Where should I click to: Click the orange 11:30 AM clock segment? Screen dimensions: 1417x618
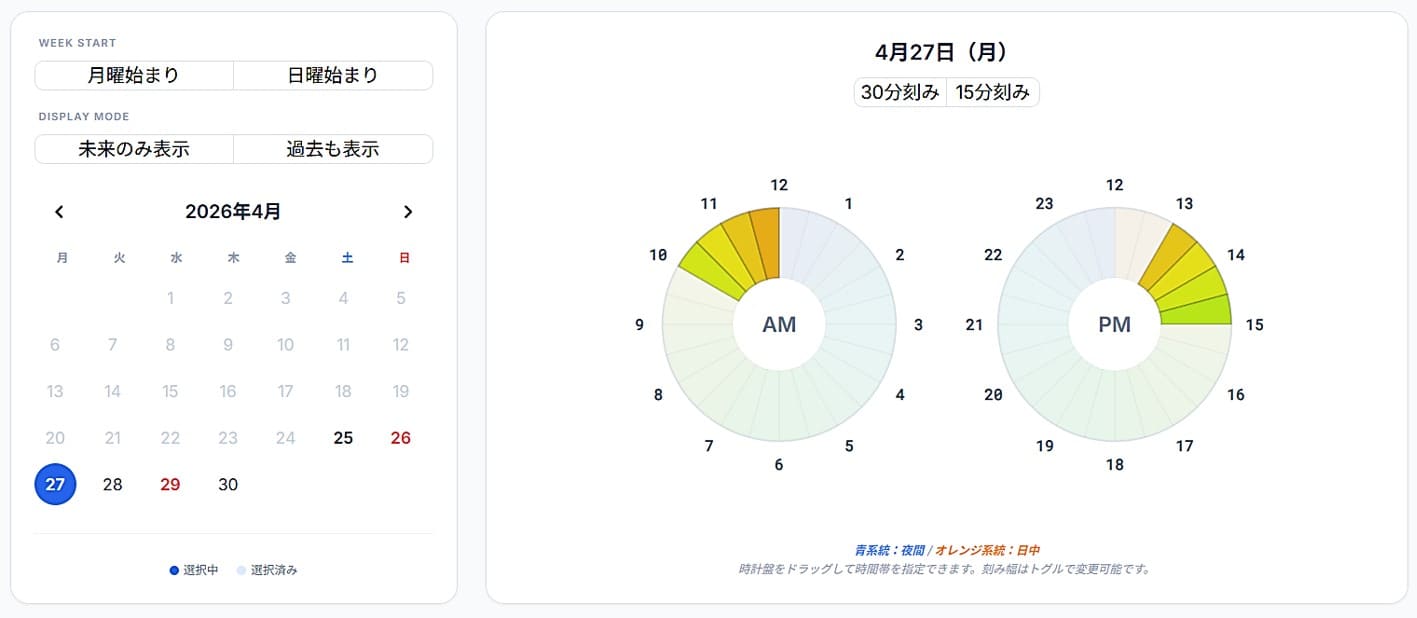click(x=766, y=240)
